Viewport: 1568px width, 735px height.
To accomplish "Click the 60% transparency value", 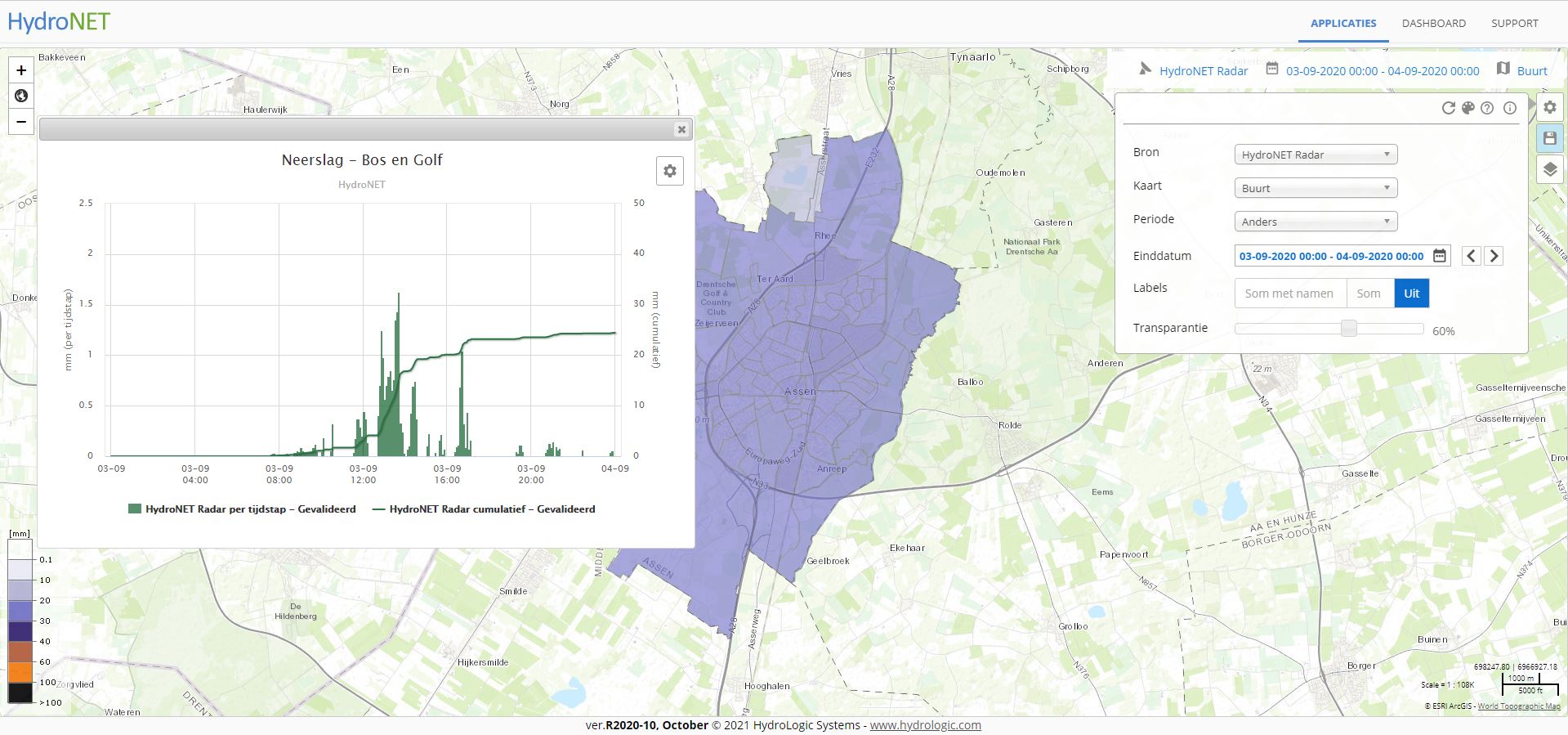I will 1443,331.
